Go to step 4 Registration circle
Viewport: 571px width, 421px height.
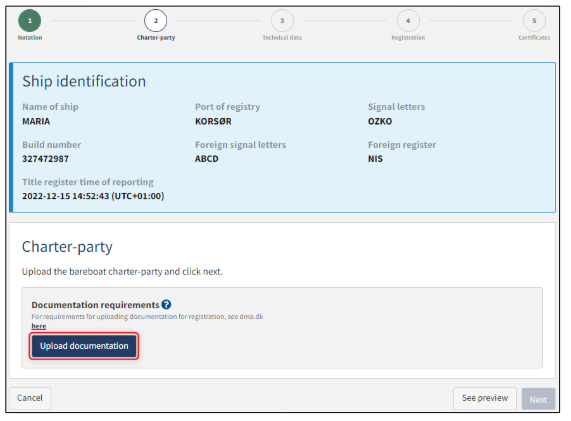[x=408, y=21]
